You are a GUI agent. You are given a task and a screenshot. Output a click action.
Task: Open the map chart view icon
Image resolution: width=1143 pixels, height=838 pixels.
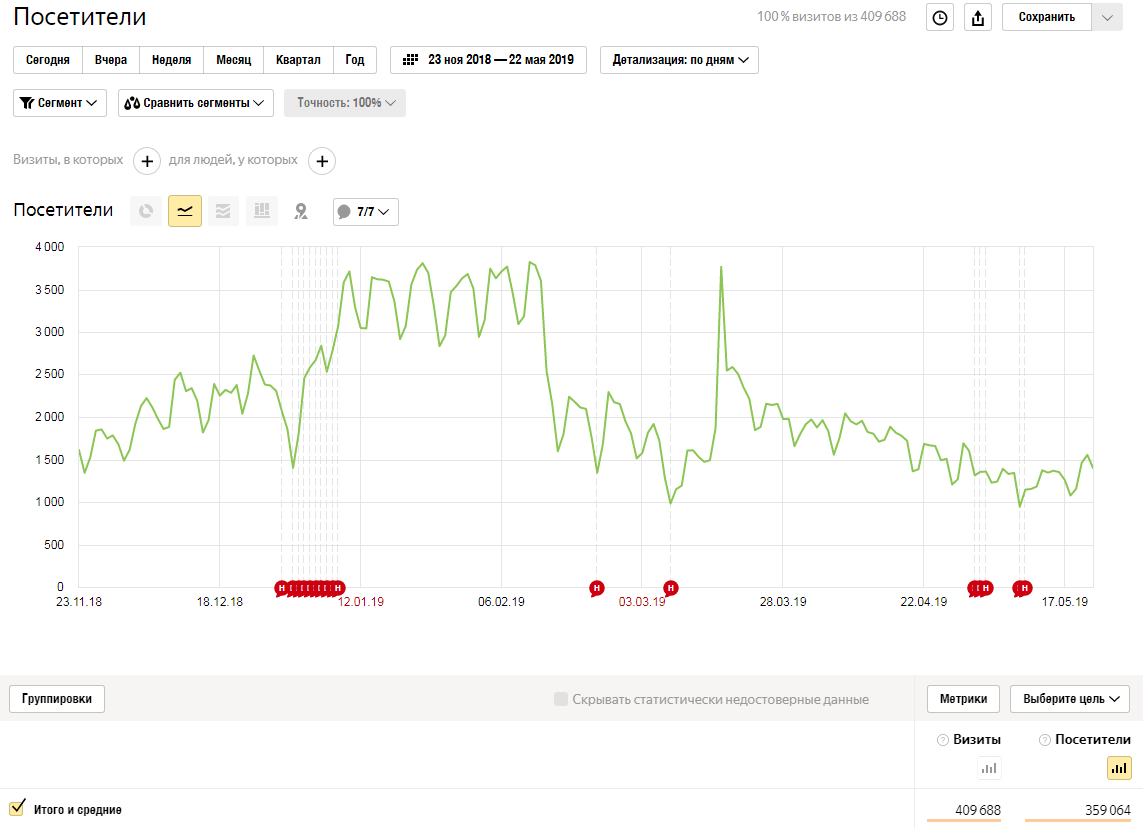pyautogui.click(x=300, y=211)
